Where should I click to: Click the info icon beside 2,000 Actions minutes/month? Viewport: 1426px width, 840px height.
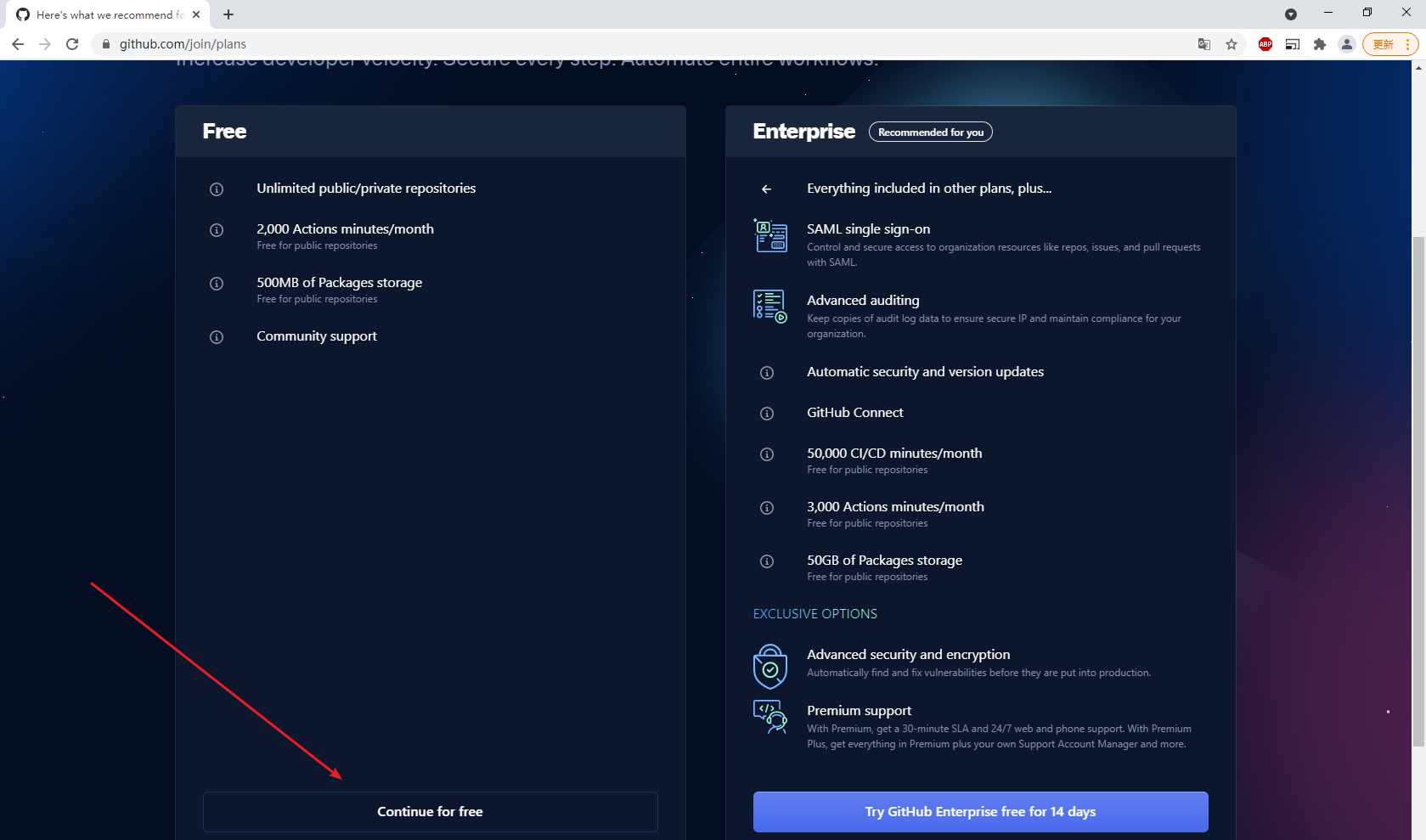pyautogui.click(x=217, y=230)
